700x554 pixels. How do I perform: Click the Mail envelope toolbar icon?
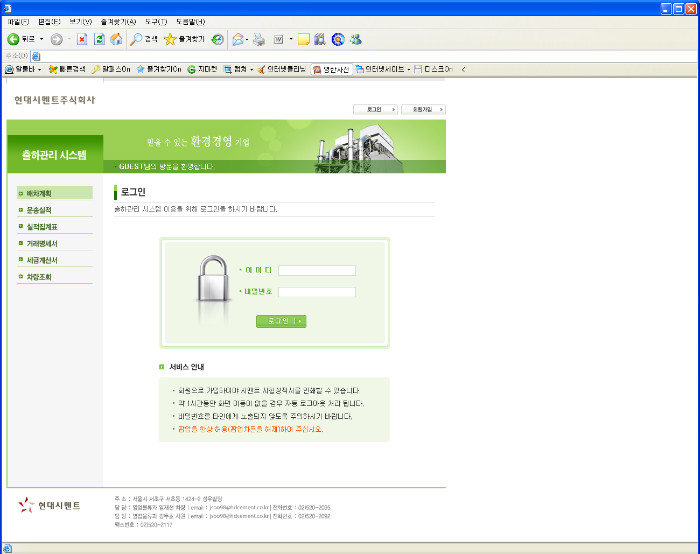239,39
